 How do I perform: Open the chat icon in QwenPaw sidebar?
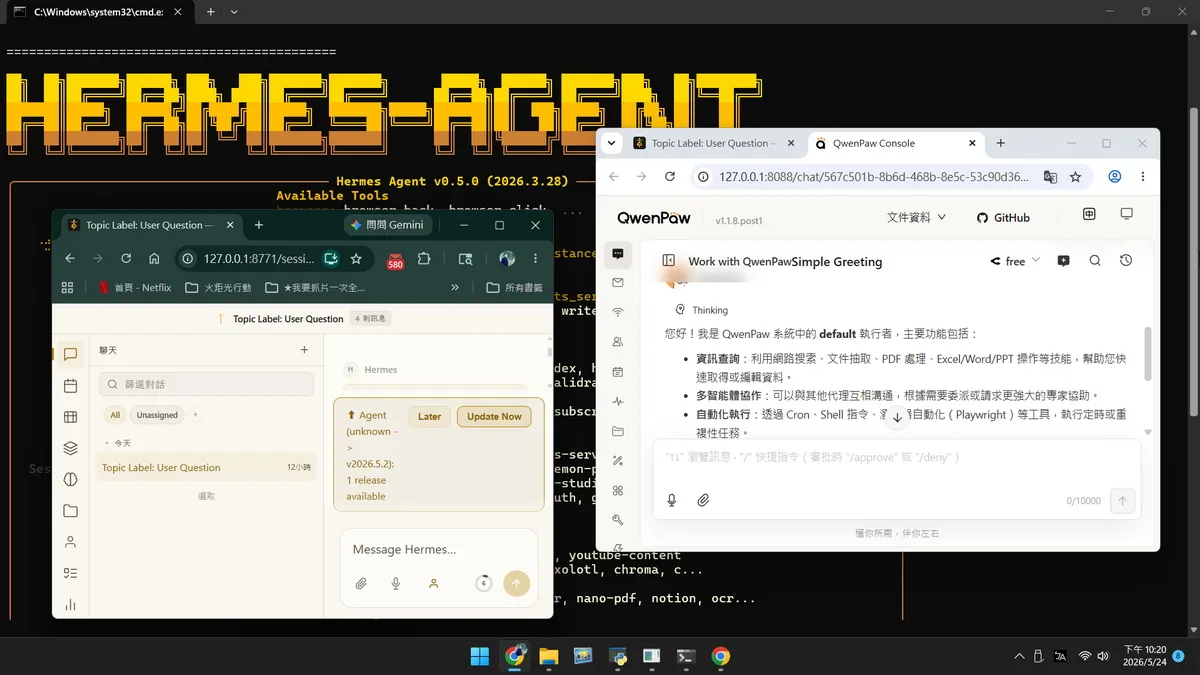pyautogui.click(x=618, y=254)
